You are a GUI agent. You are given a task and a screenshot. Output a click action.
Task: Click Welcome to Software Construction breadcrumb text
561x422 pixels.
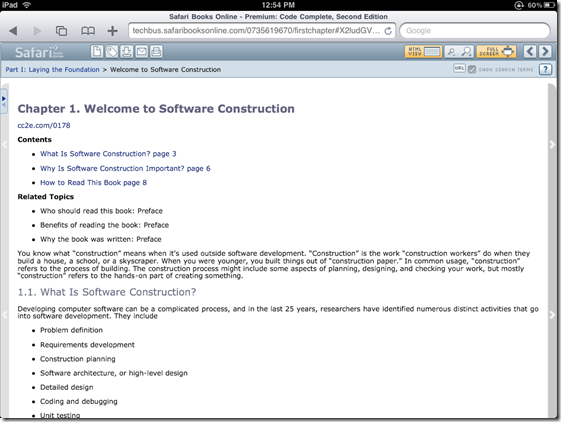(x=165, y=69)
